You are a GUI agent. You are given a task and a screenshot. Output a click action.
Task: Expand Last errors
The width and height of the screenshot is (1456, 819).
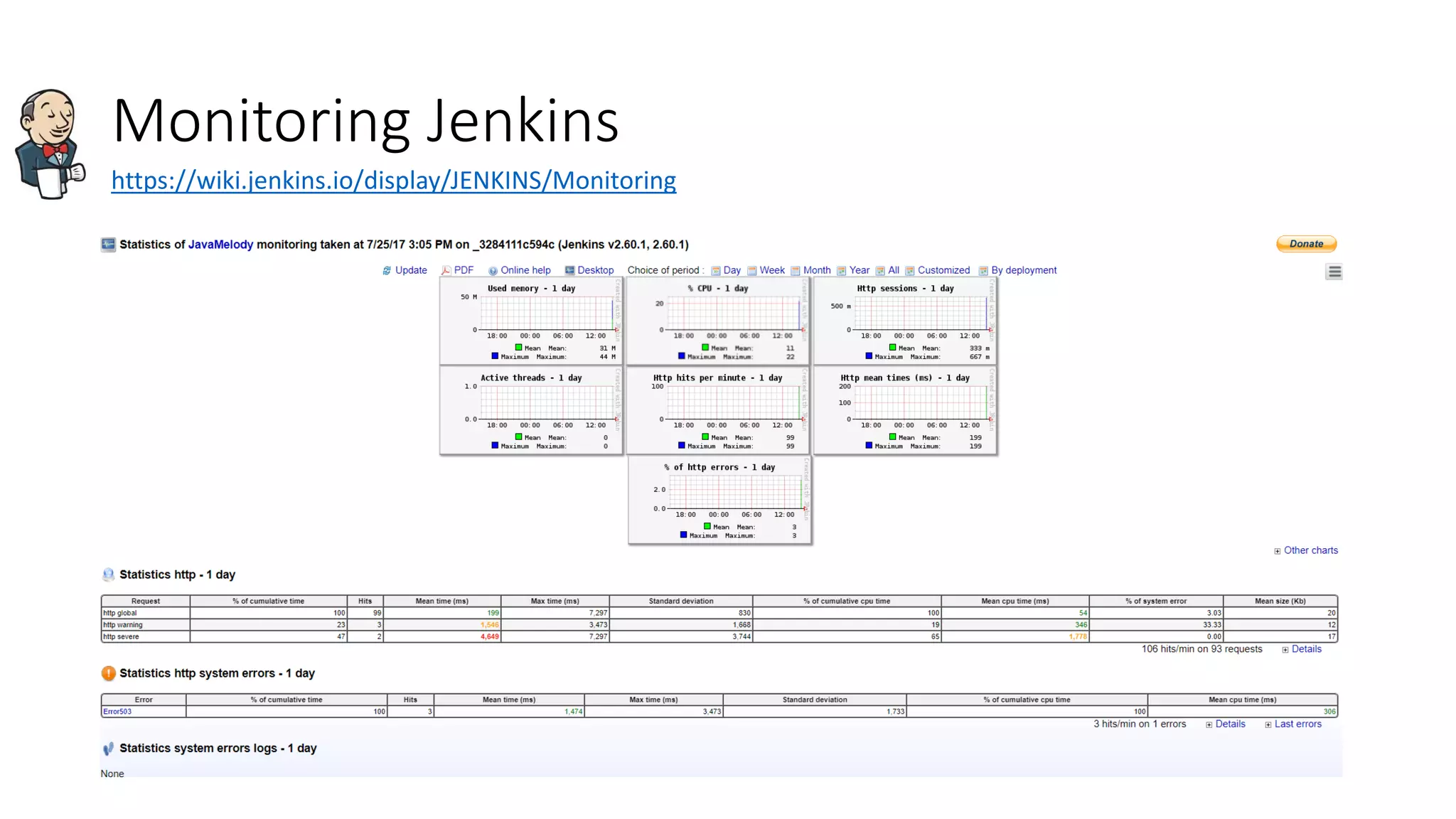coord(1298,724)
